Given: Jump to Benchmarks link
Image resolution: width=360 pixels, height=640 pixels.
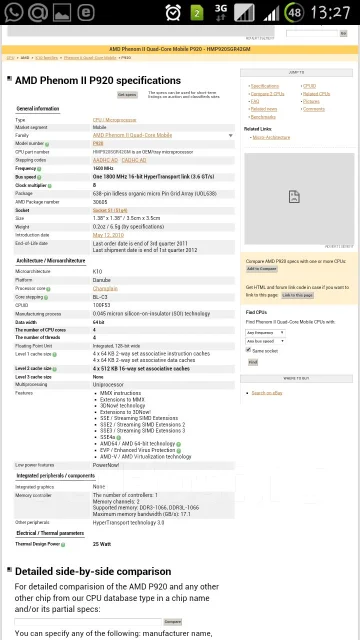Looking at the screenshot, I should point(263,117).
